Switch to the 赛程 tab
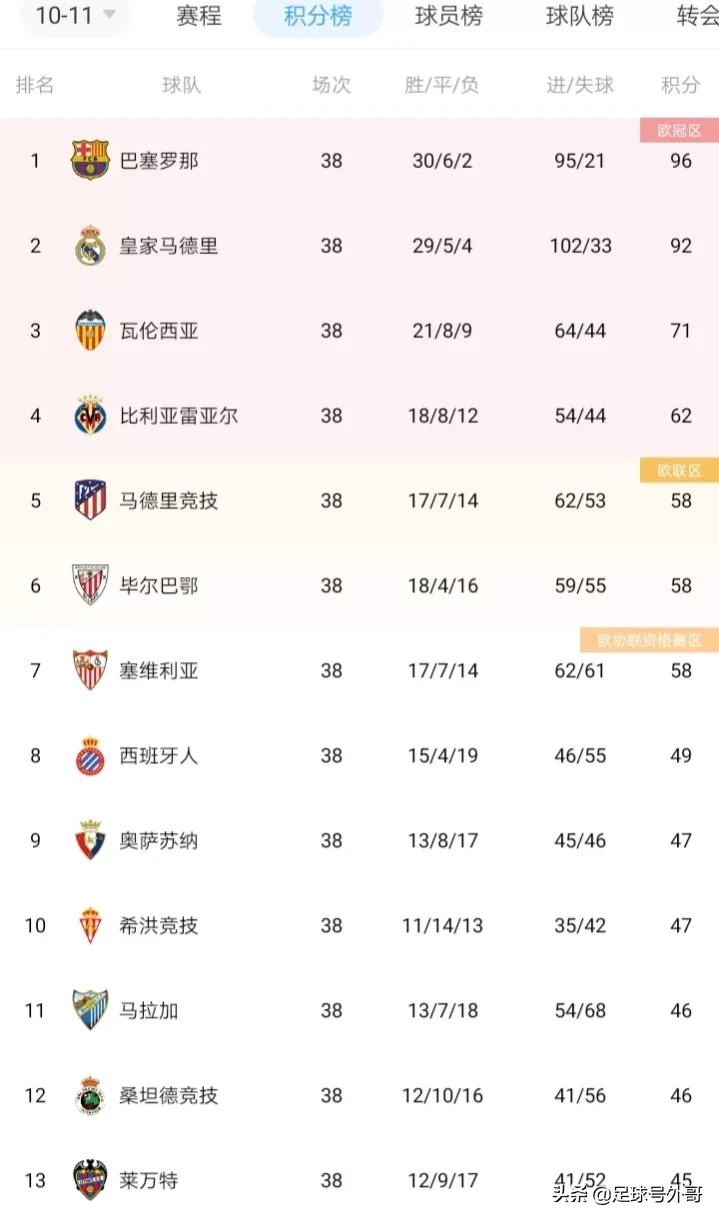Screen dimensions: 719x1220 [199, 16]
